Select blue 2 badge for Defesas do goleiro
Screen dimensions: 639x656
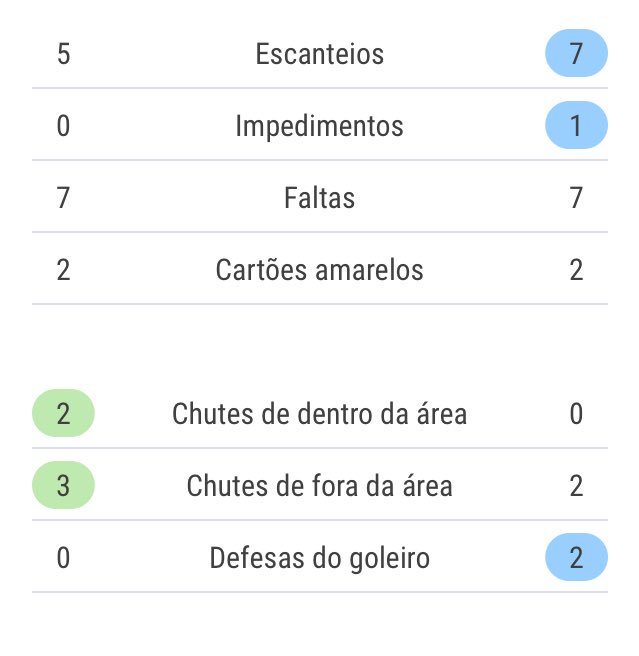pos(576,558)
